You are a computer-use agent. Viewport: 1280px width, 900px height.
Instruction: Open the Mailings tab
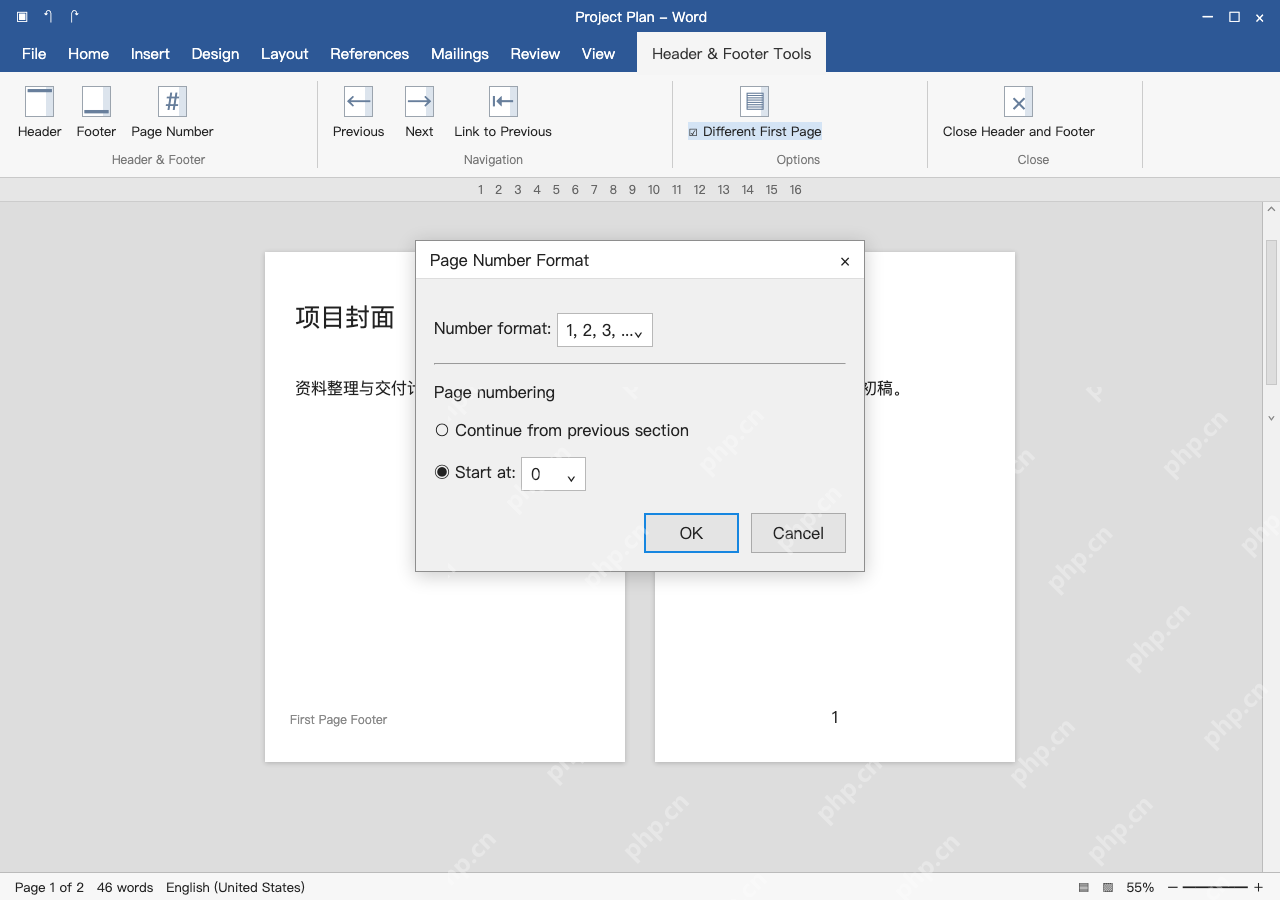(x=460, y=54)
